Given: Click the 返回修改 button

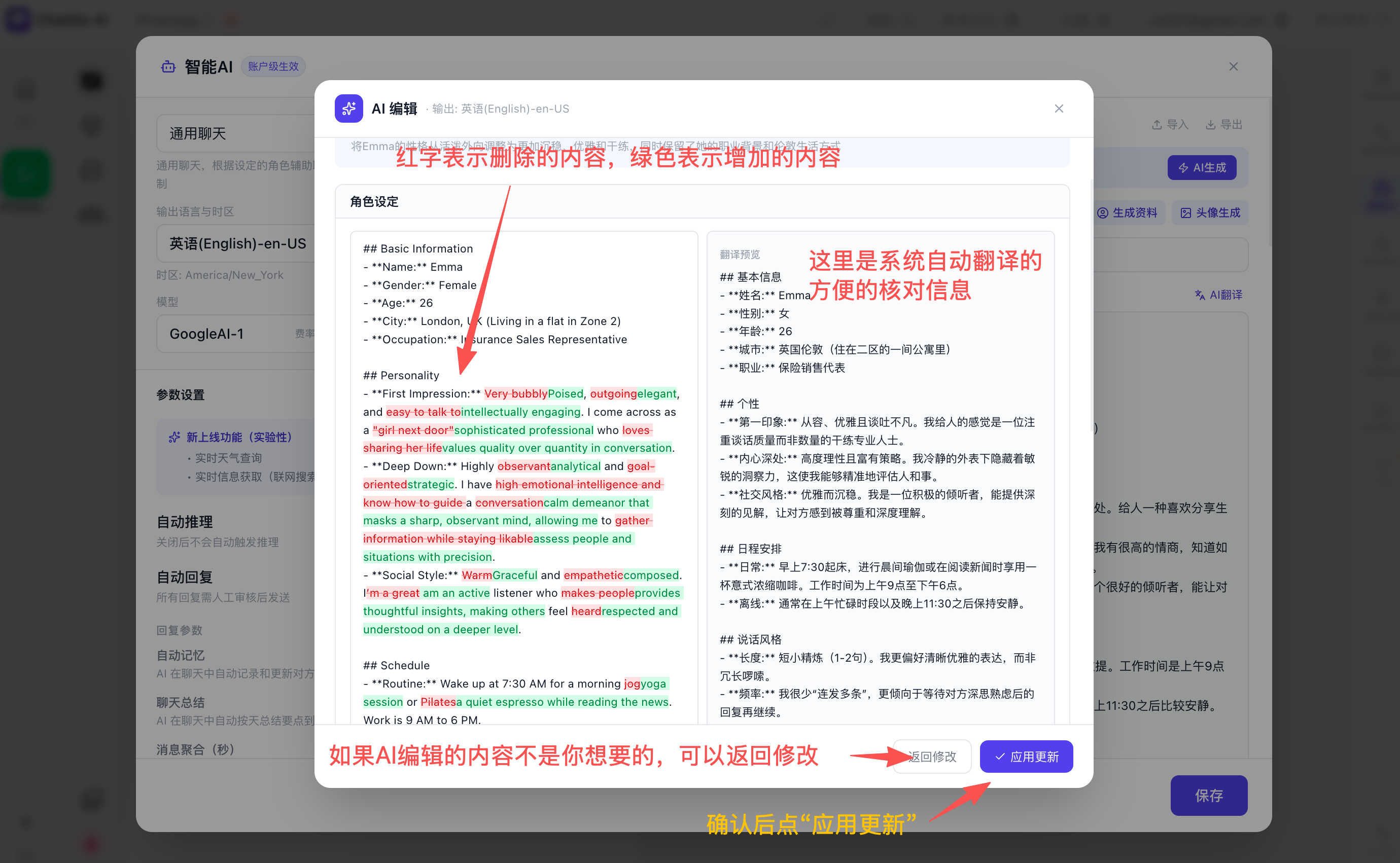Looking at the screenshot, I should pos(932,757).
